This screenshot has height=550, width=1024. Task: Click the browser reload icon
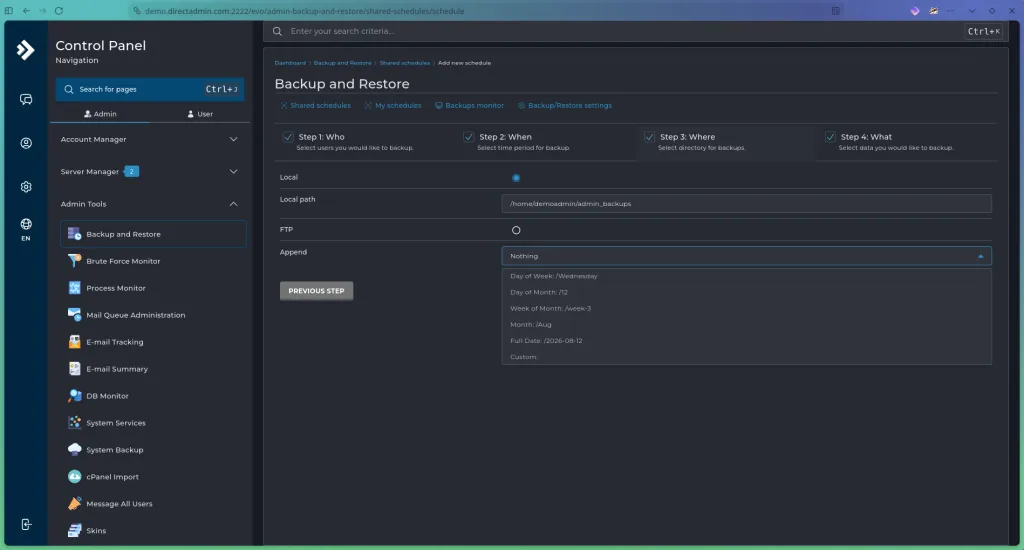[x=59, y=11]
